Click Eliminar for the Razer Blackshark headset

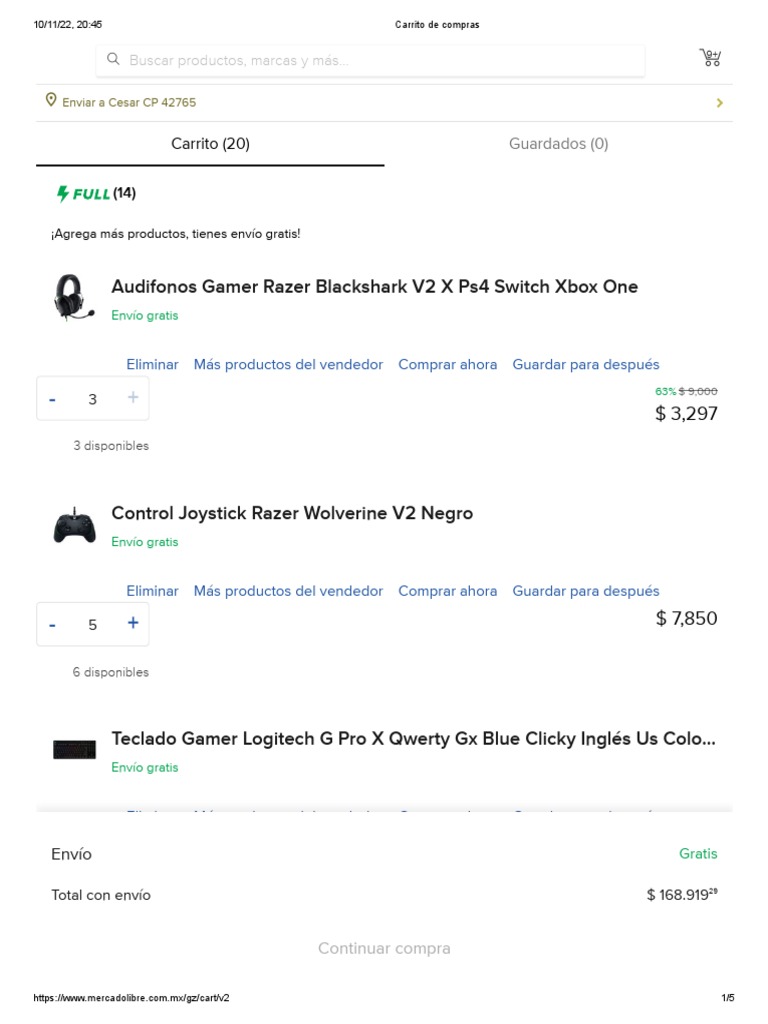(x=152, y=365)
